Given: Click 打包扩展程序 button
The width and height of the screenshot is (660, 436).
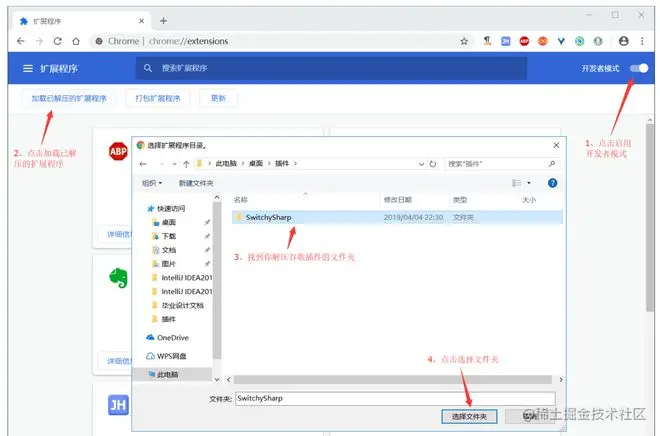Looking at the screenshot, I should [x=158, y=98].
